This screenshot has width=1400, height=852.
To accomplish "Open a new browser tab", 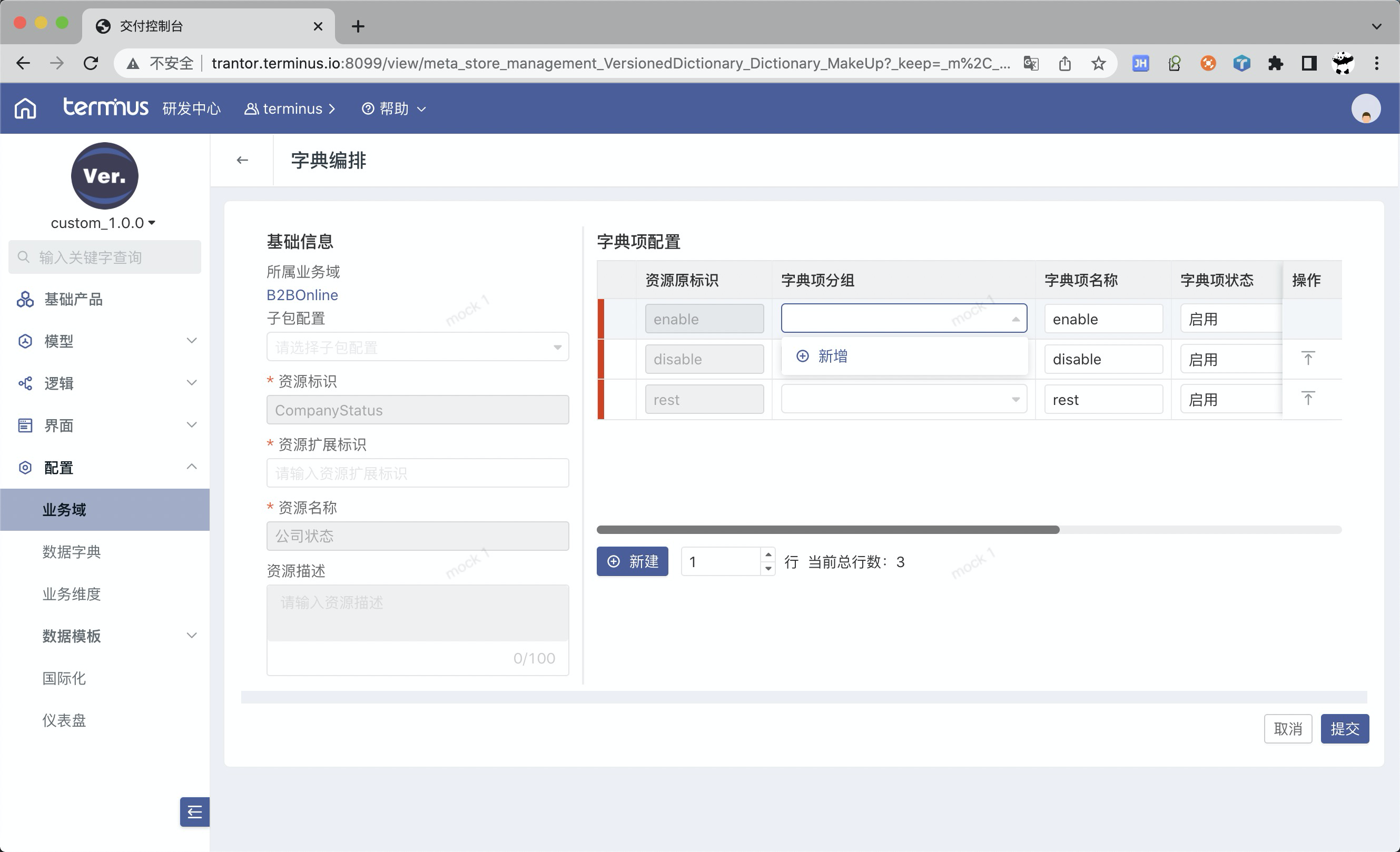I will coord(358,26).
